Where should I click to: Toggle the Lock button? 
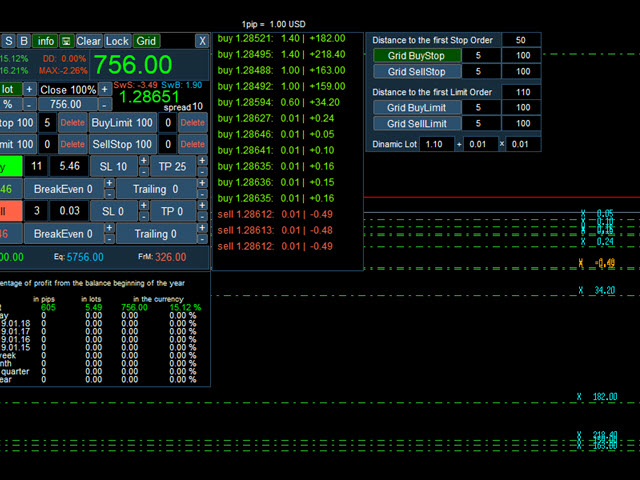[117, 41]
